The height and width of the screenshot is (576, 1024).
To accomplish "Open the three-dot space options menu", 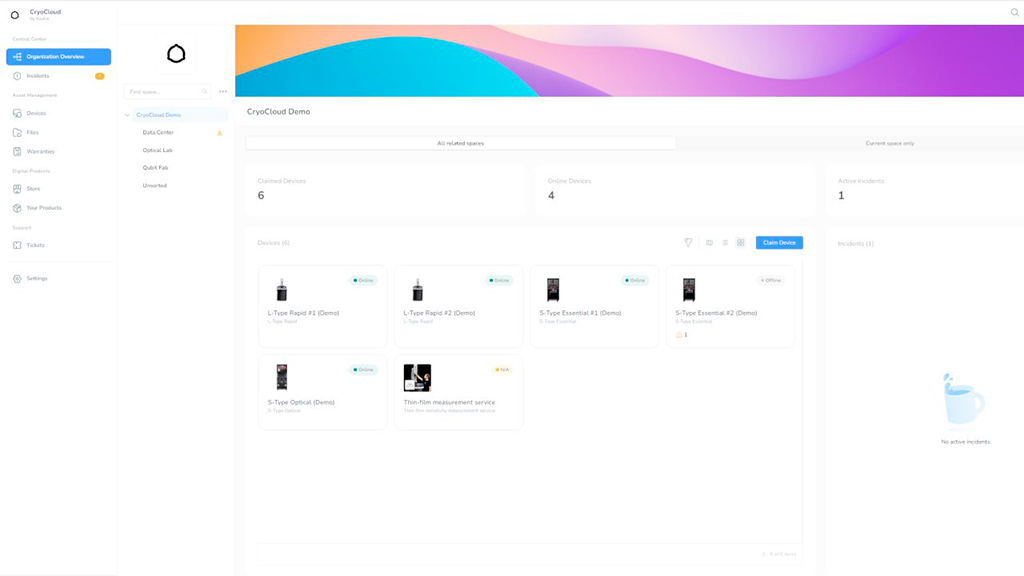I will pyautogui.click(x=223, y=91).
